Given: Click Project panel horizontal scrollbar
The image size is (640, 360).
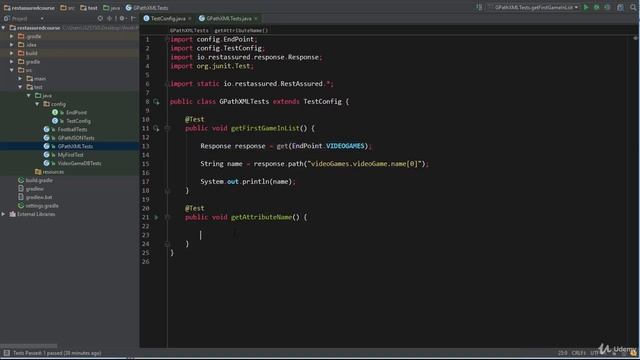Looking at the screenshot, I should (x=29, y=345).
